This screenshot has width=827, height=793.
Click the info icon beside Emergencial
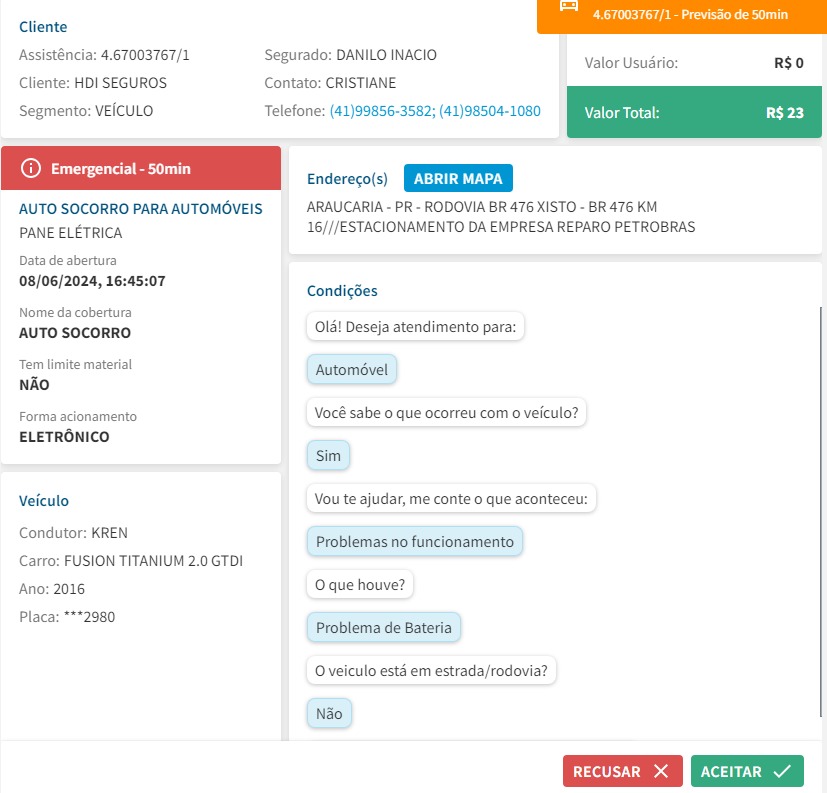coord(31,168)
